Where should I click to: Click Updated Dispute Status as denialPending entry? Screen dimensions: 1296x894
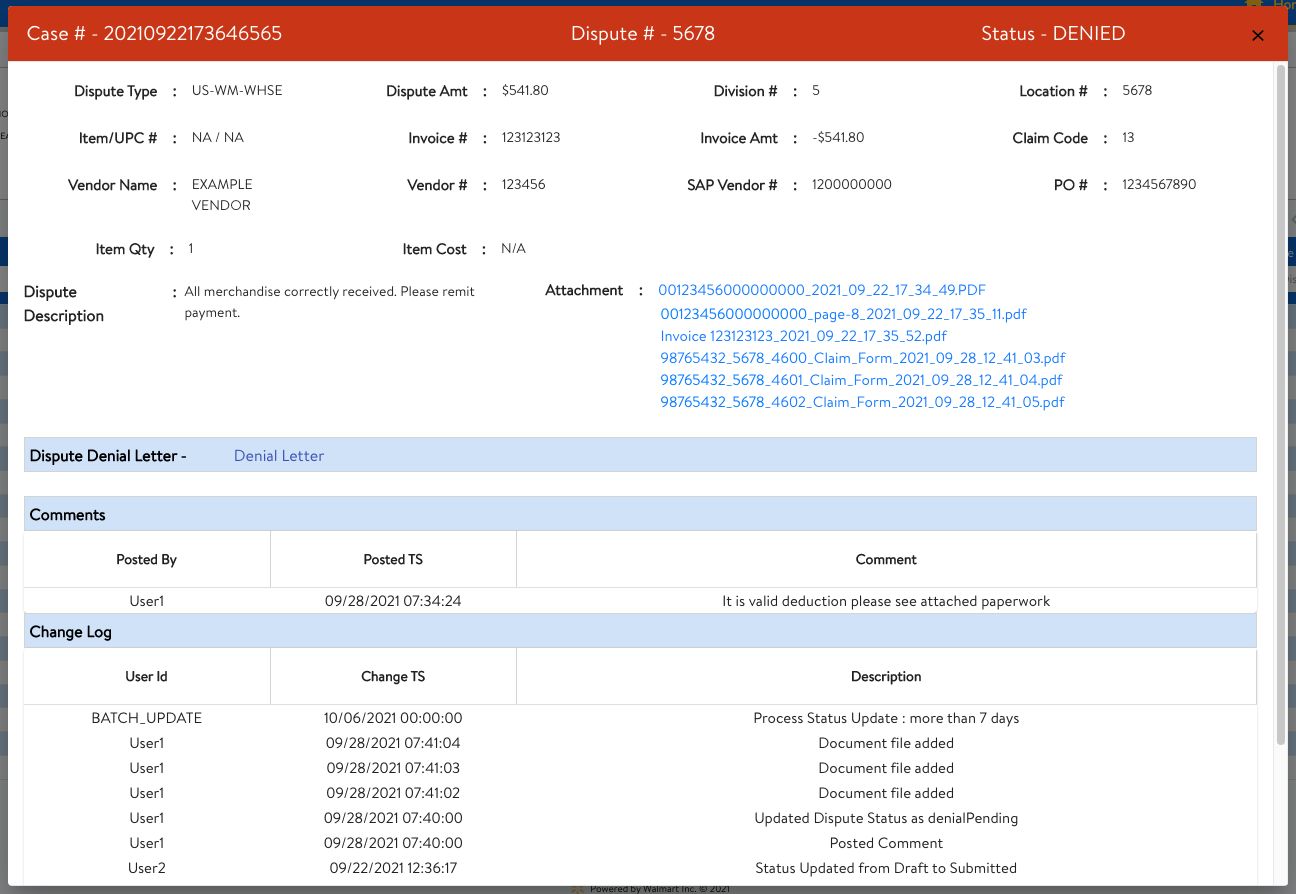click(886, 818)
